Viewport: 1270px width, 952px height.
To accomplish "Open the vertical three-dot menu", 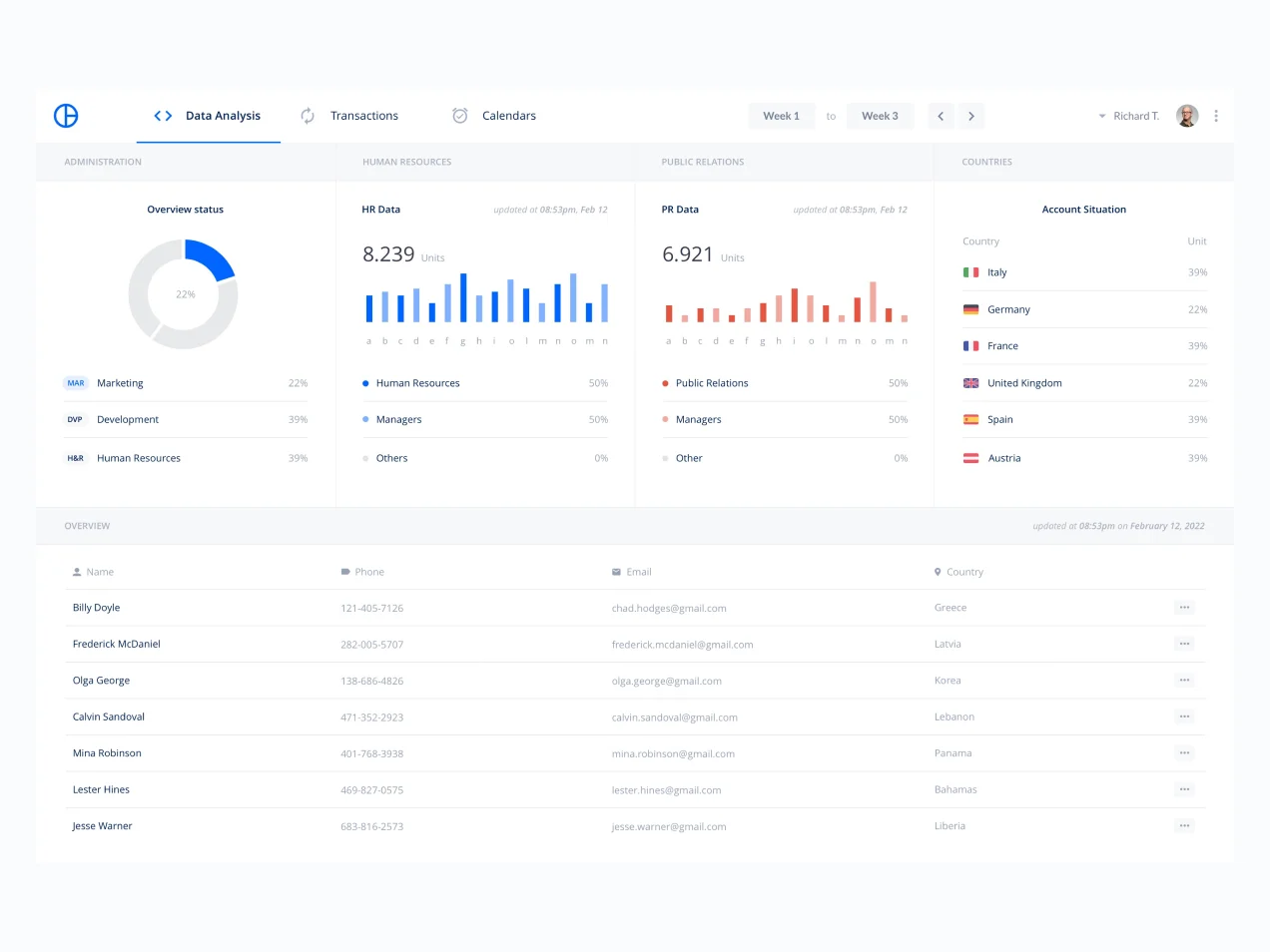I will pos(1216,116).
